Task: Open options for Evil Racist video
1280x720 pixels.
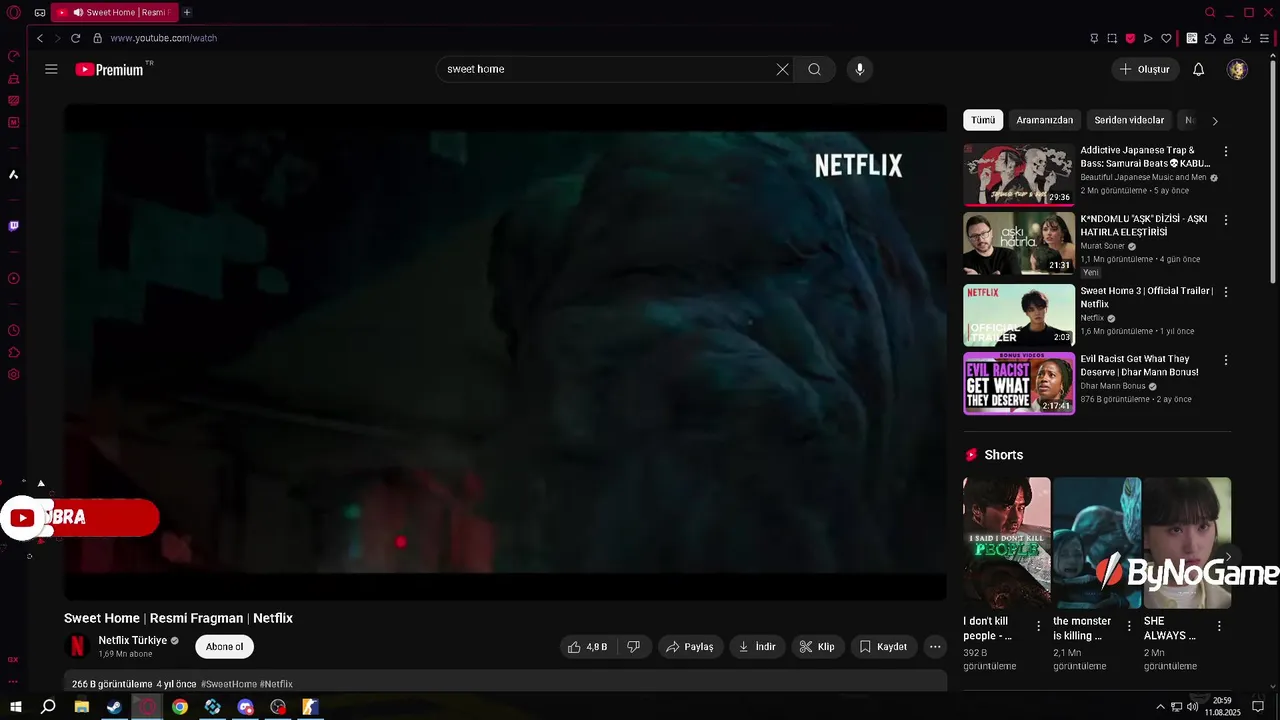Action: [1226, 360]
